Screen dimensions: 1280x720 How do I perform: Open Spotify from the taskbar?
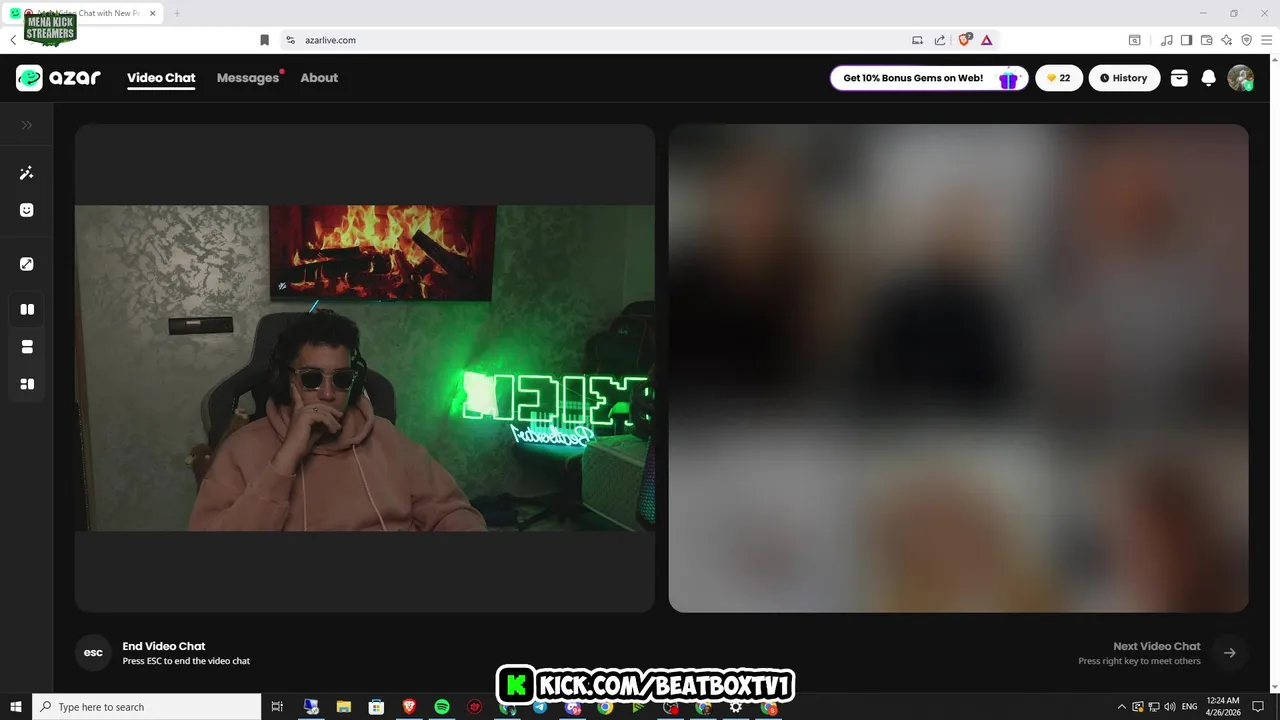click(442, 707)
